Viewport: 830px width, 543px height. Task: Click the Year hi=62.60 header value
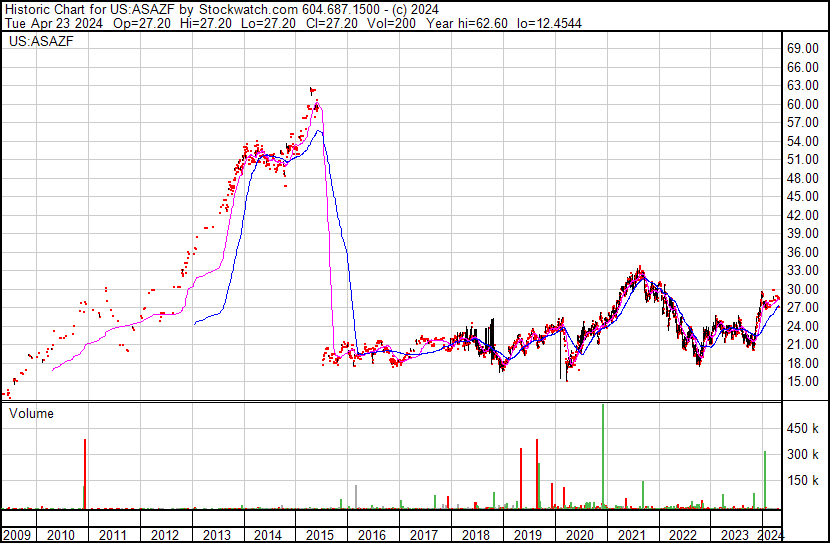467,23
